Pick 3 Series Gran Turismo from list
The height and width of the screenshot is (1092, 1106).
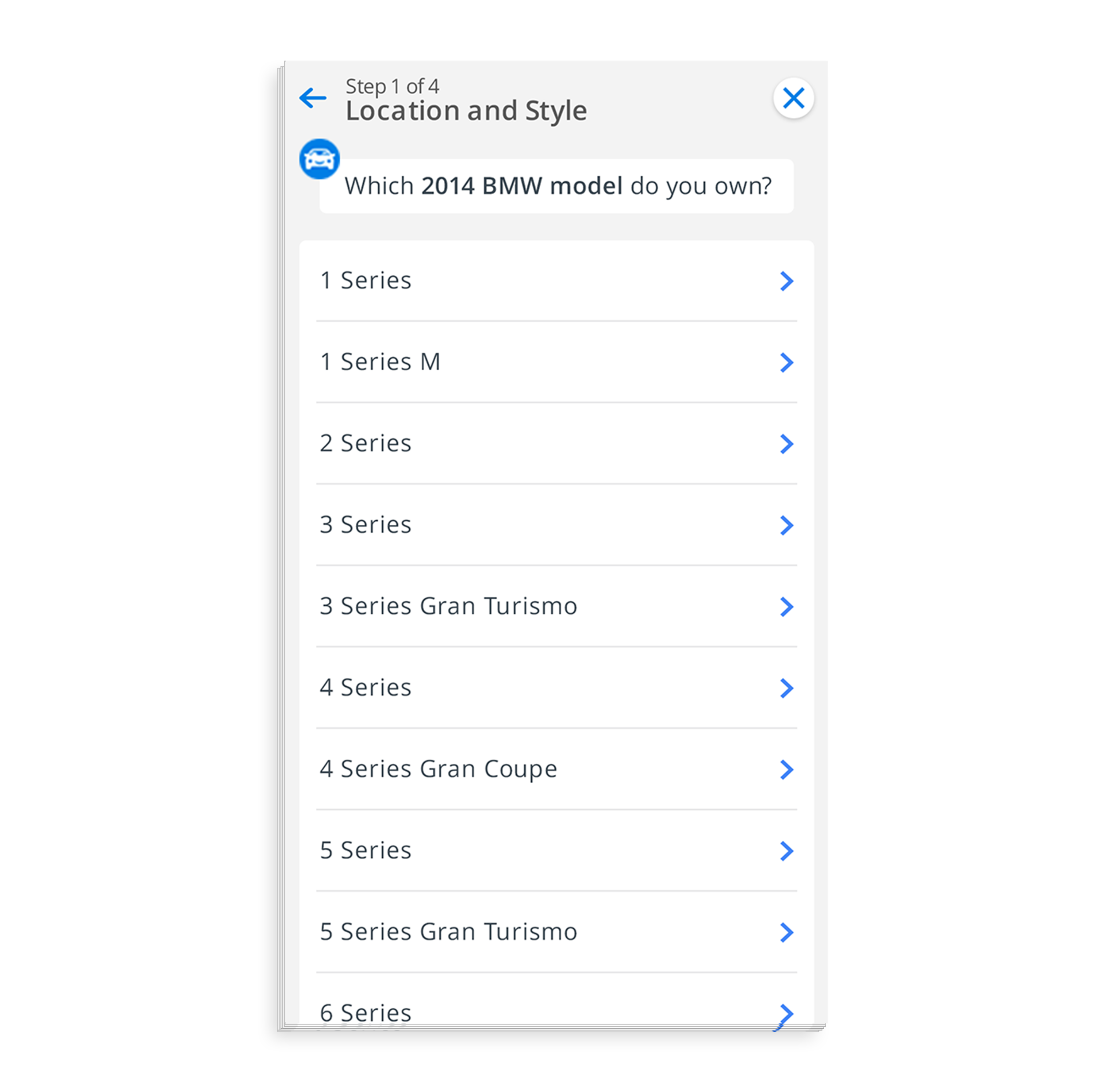[557, 606]
